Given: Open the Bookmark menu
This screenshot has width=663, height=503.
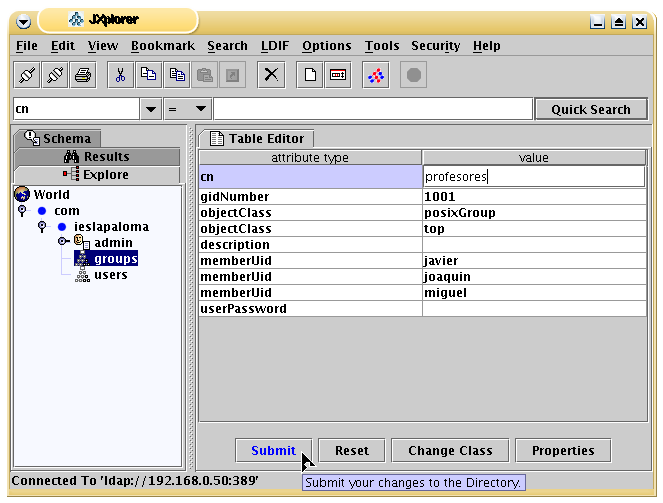Looking at the screenshot, I should [162, 46].
